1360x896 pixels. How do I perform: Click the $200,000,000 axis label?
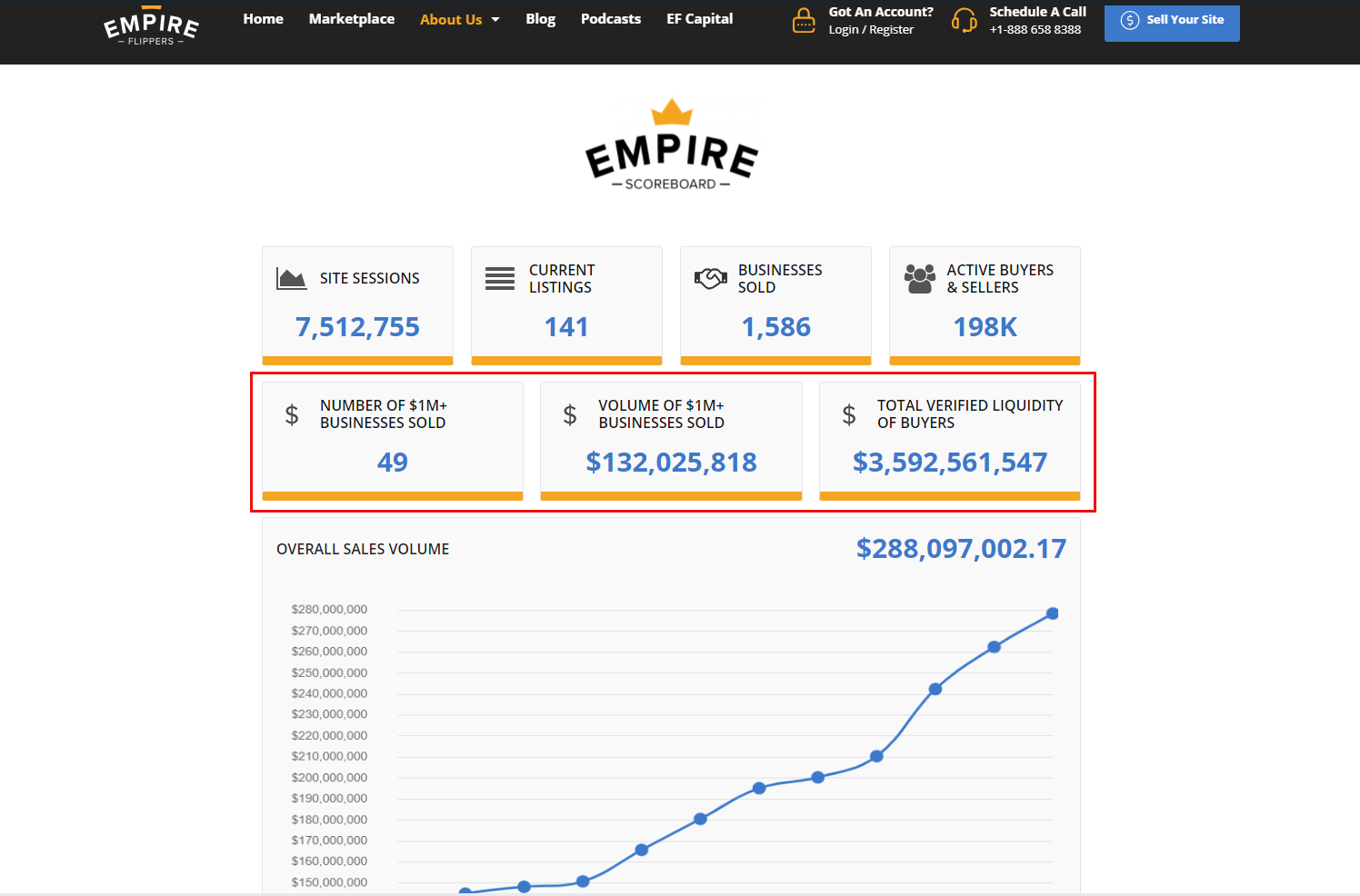(329, 778)
